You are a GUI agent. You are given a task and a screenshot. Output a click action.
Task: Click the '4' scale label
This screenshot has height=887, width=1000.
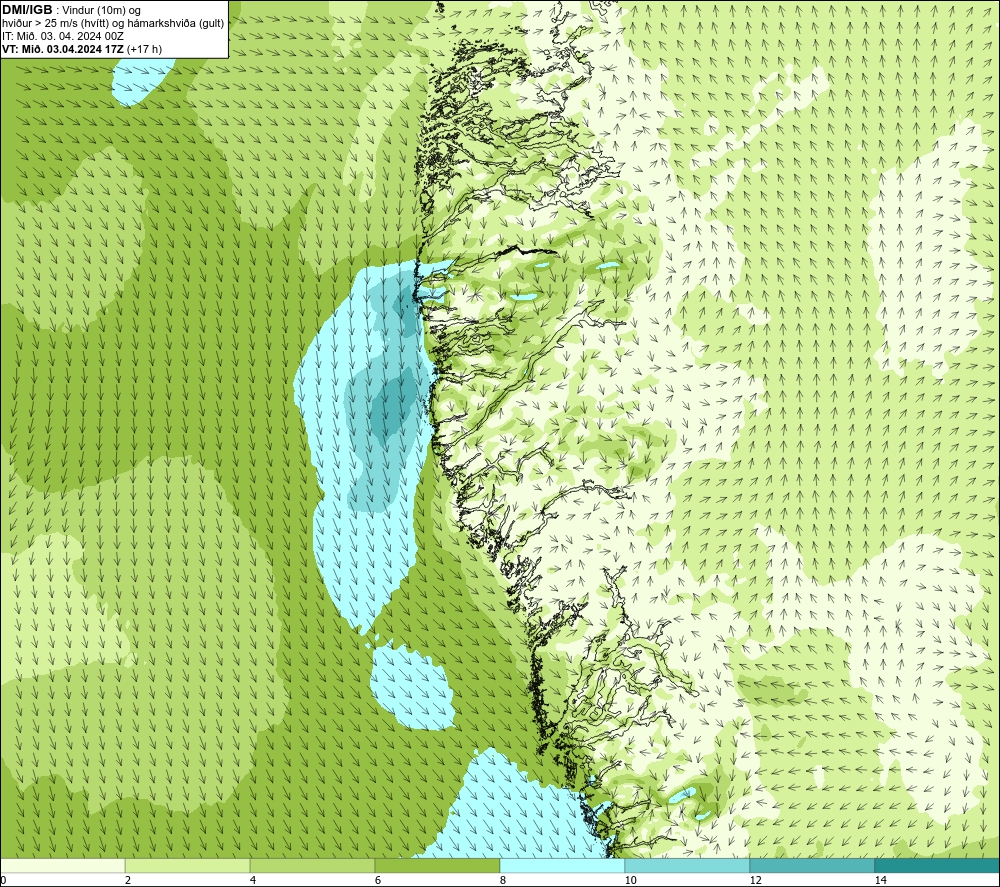pyautogui.click(x=253, y=880)
